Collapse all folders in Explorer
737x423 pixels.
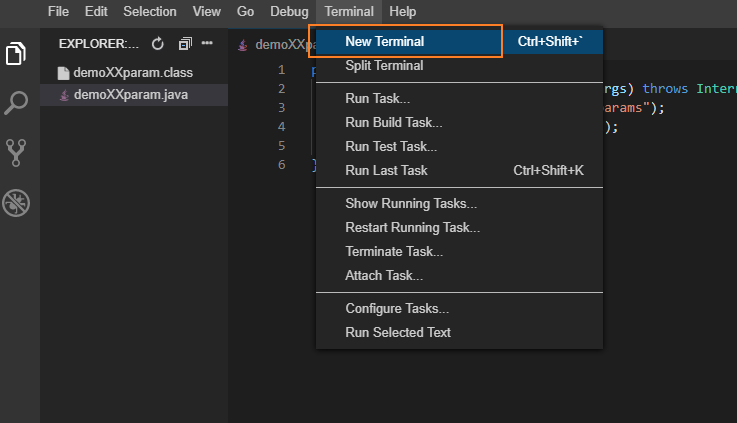point(184,44)
